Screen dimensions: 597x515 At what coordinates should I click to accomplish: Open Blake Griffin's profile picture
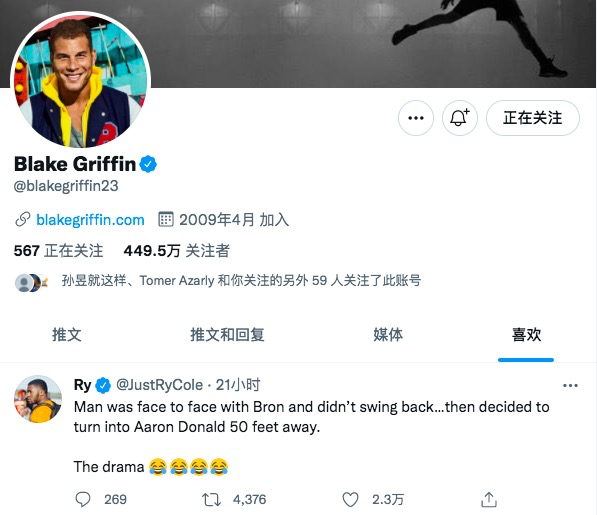80,81
